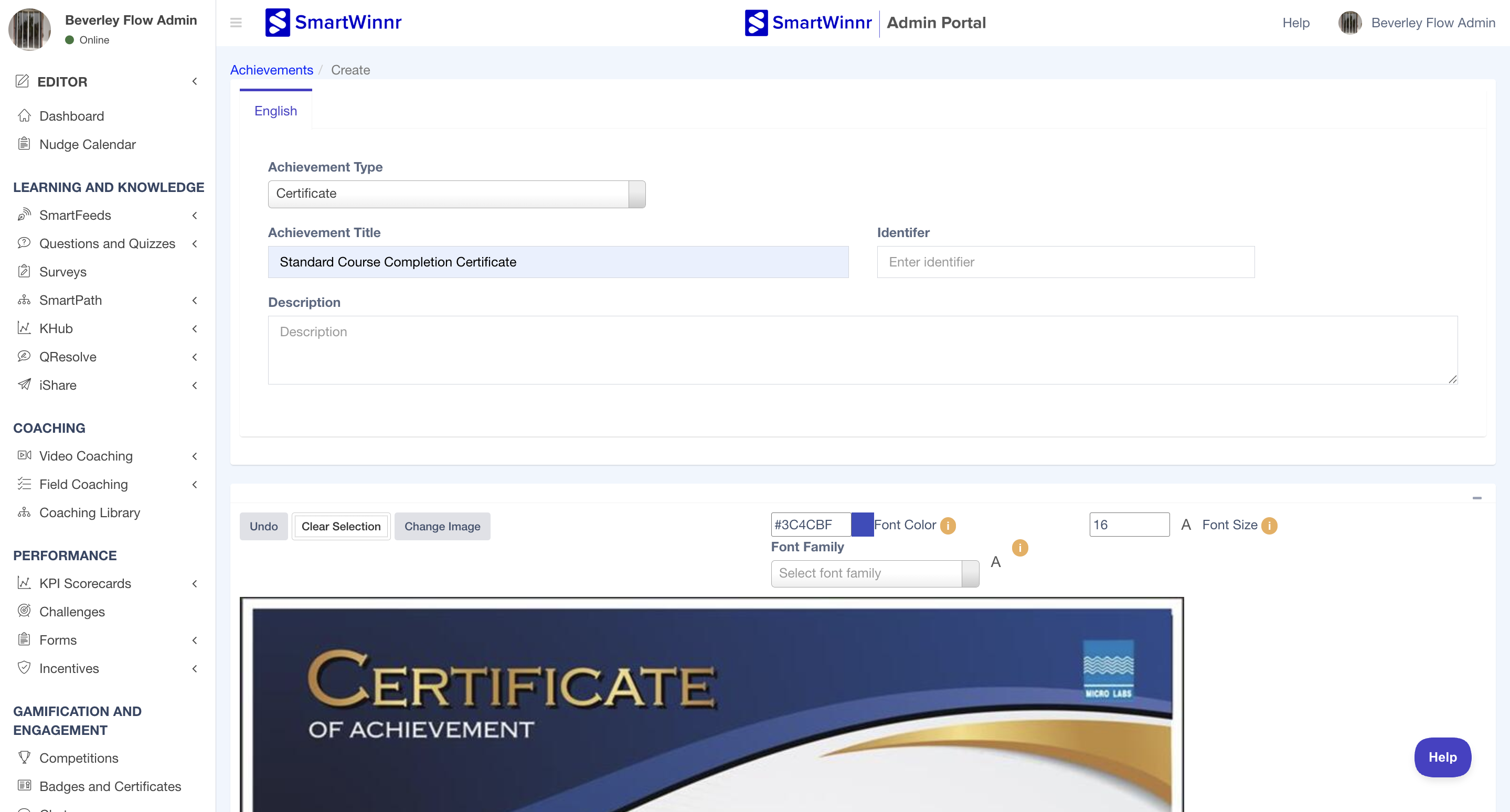Open Dashboard via home icon
This screenshot has height=812, width=1510.
click(24, 115)
